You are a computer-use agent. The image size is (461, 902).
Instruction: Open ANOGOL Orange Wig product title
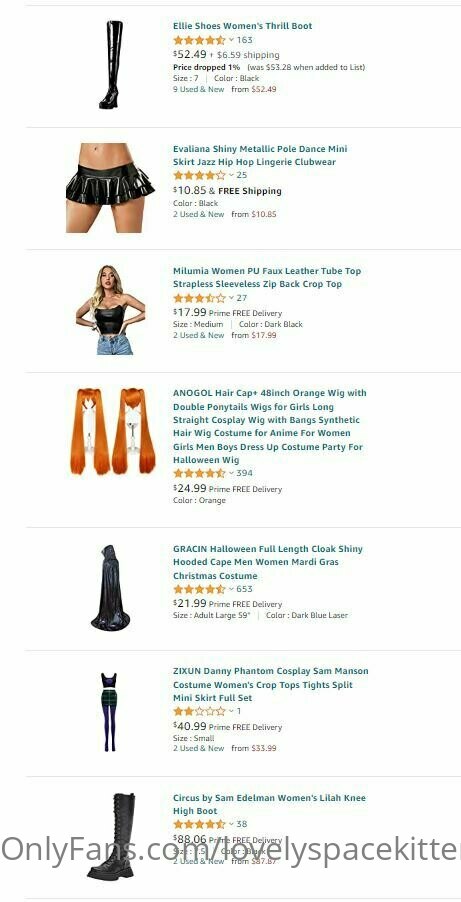[269, 426]
